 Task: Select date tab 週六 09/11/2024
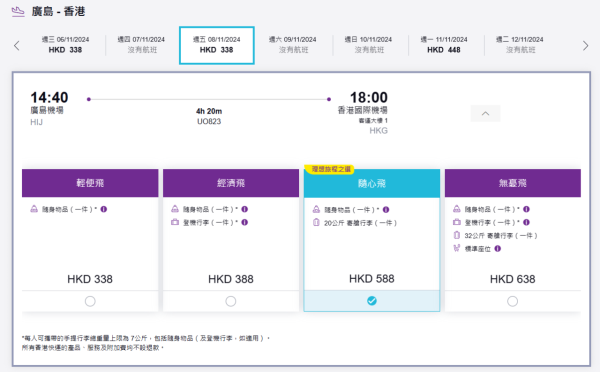(293, 45)
